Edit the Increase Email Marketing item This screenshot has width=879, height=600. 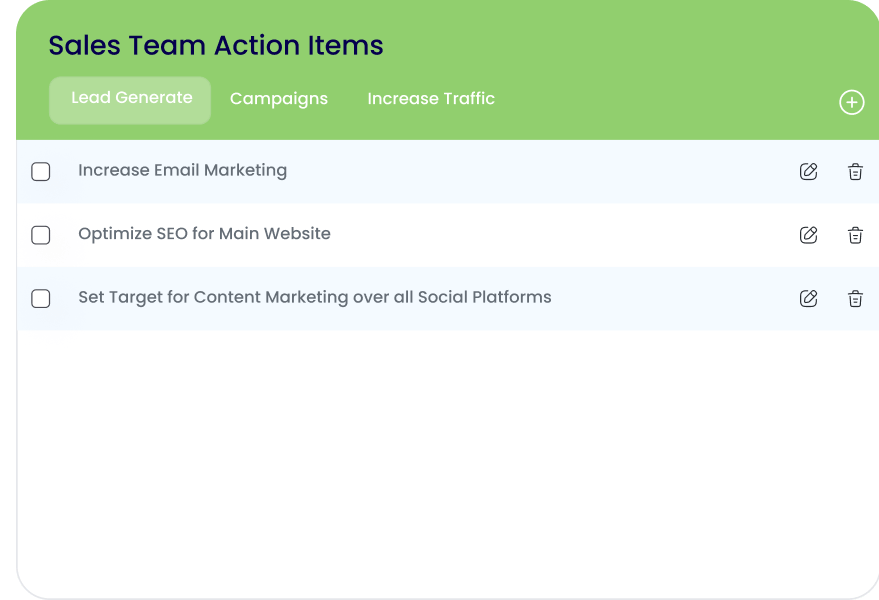coord(808,171)
